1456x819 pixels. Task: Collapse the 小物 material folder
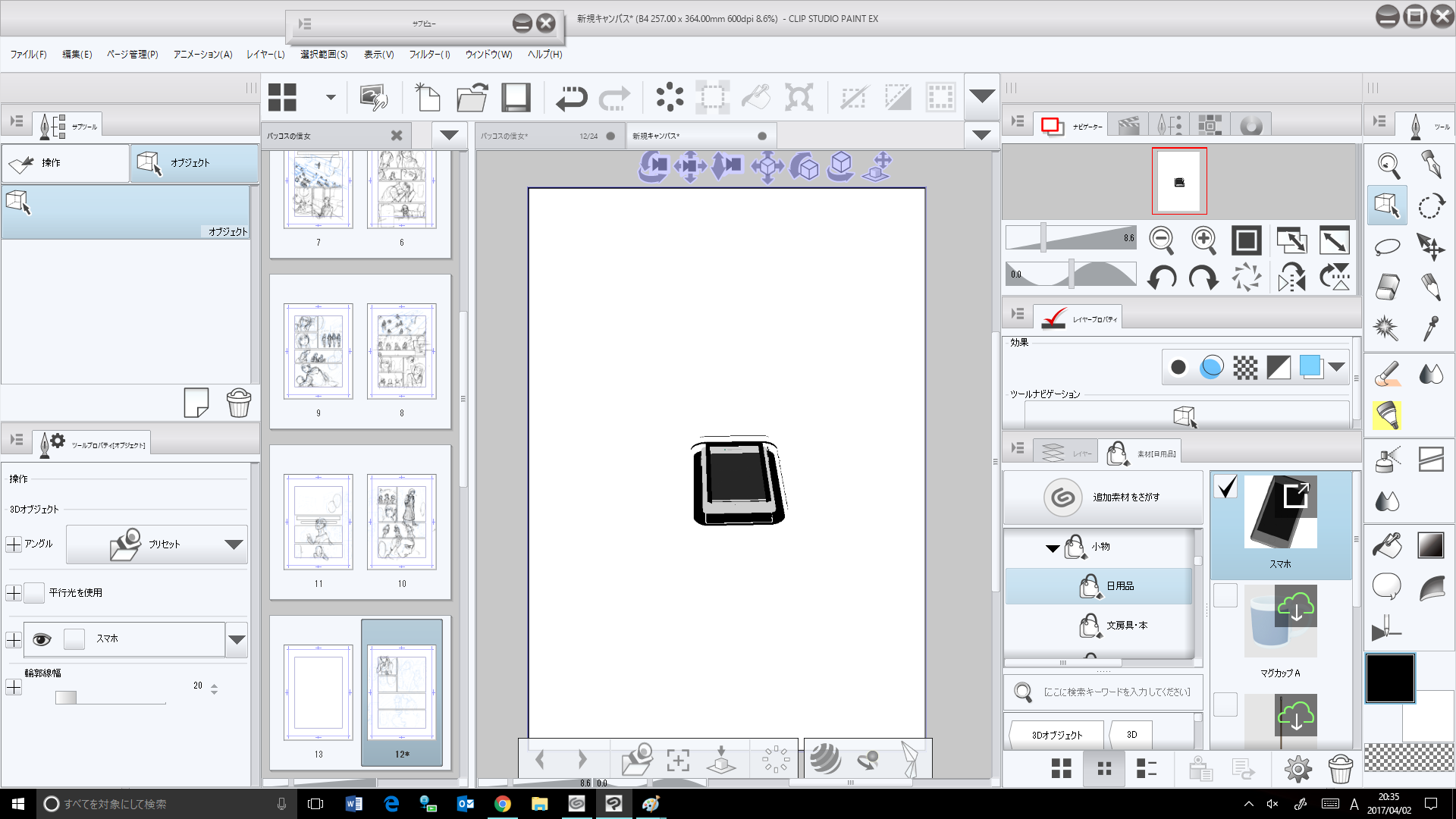pos(1052,548)
